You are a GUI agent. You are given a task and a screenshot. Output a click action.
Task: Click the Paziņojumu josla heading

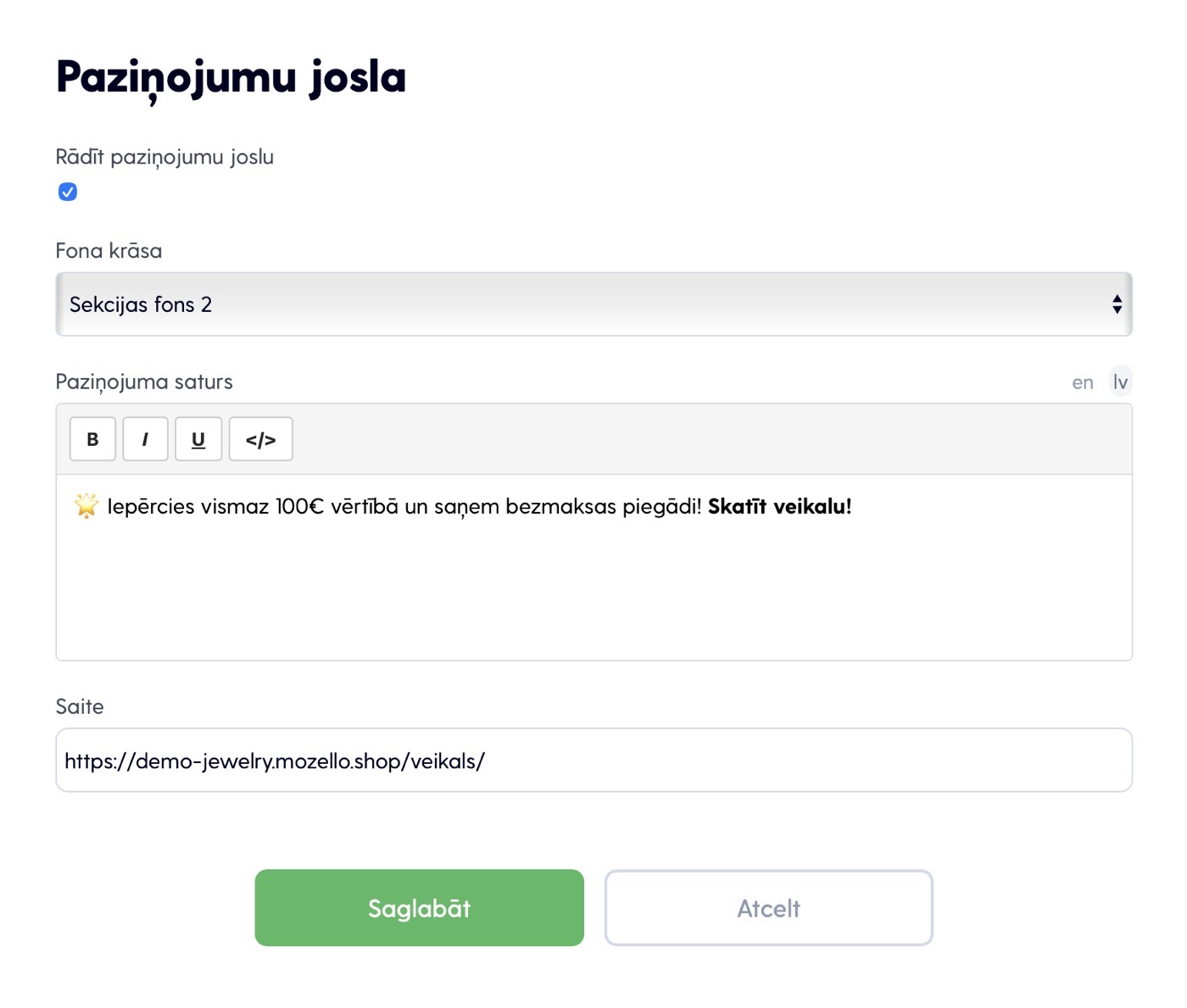click(x=231, y=77)
